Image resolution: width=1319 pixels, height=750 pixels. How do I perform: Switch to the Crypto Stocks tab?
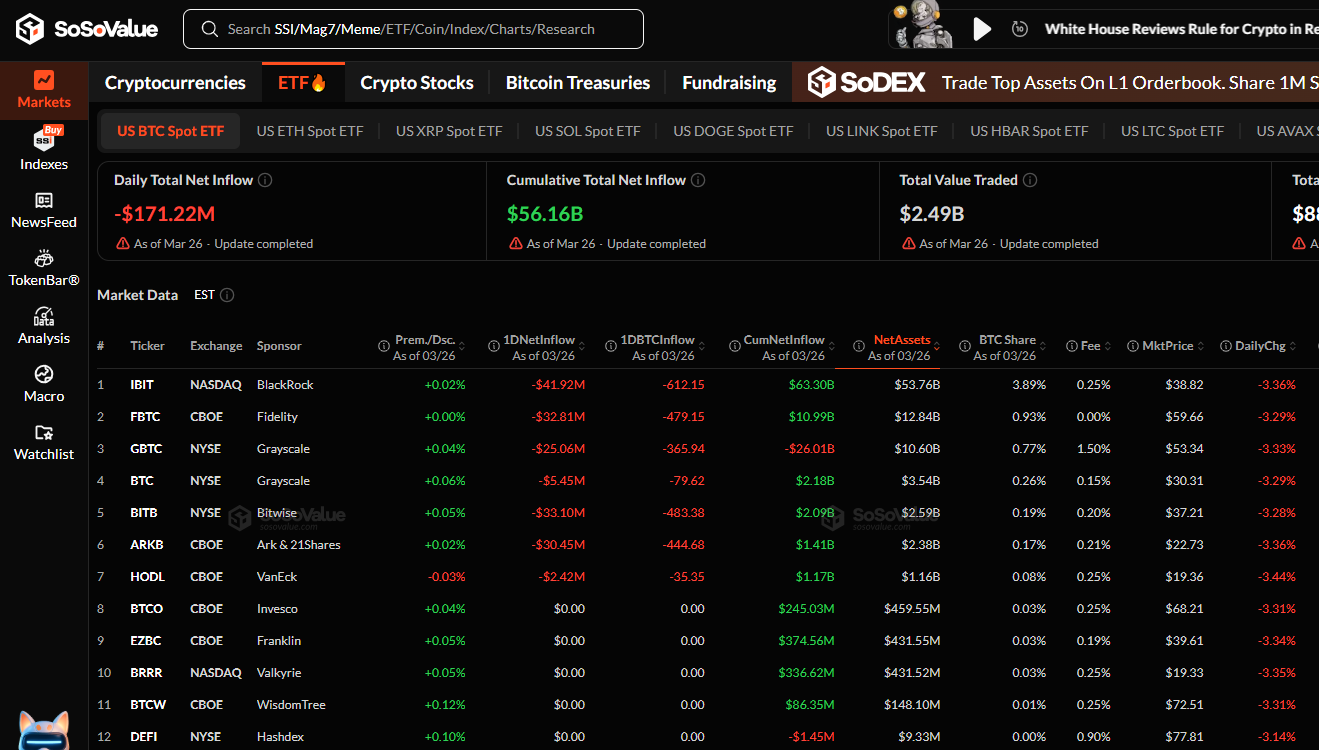(417, 83)
